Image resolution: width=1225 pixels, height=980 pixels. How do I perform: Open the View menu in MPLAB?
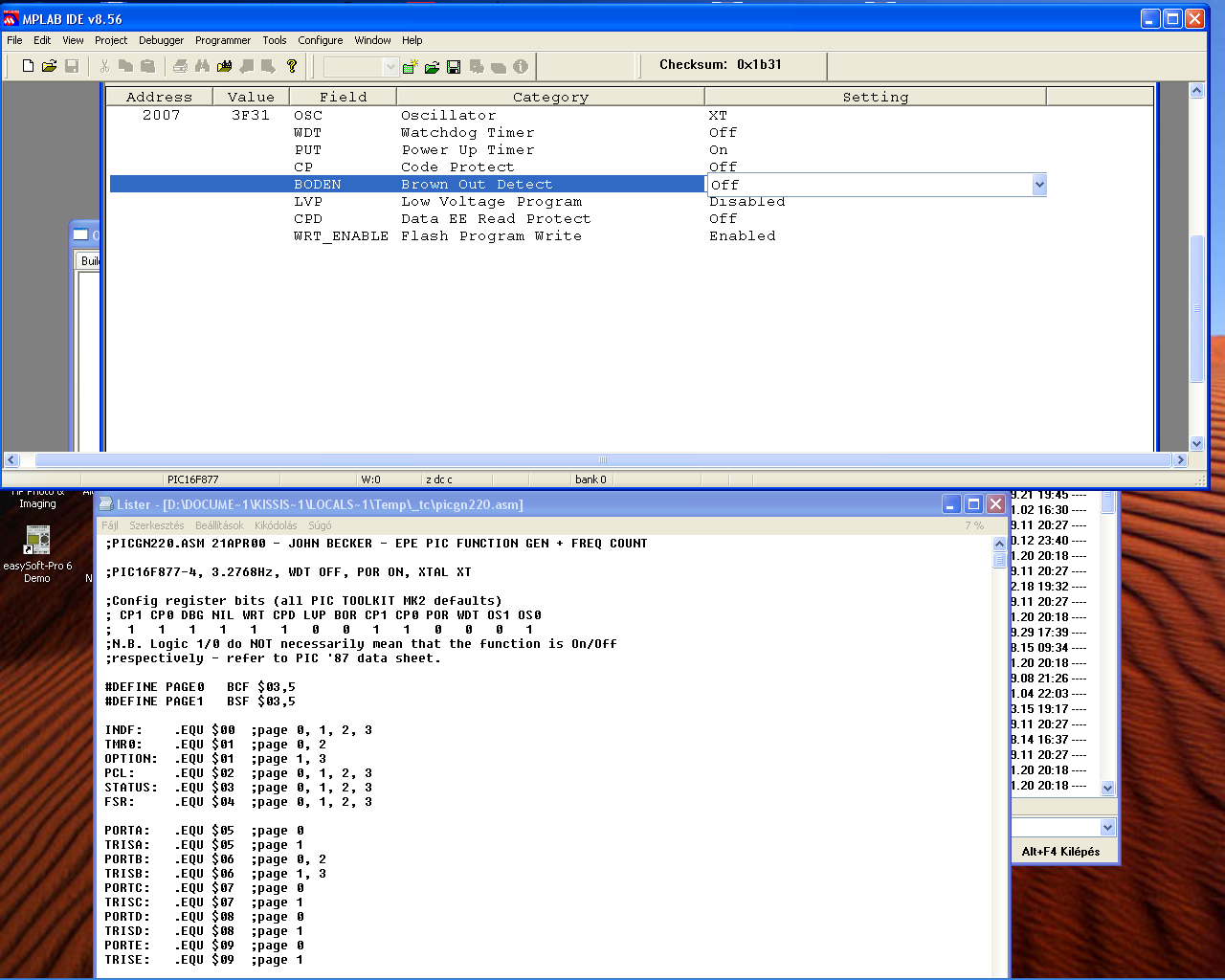(x=73, y=40)
